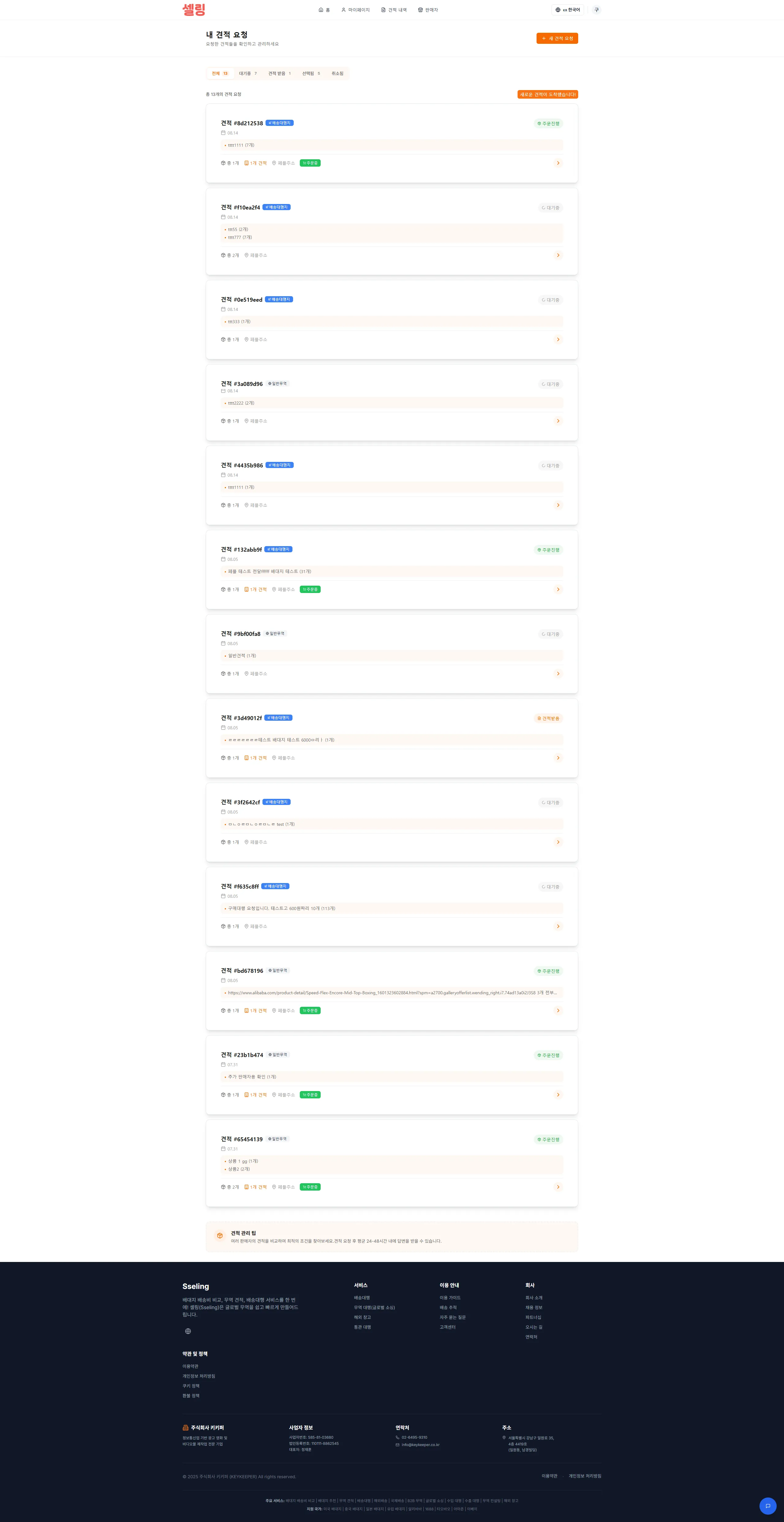The width and height of the screenshot is (784, 1522).
Task: Open 견적 내역 in top navigation
Action: 394,9
